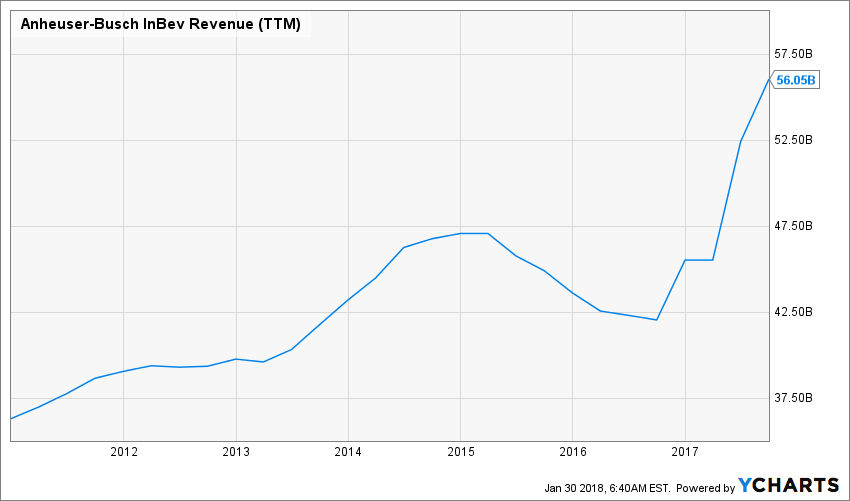The image size is (850, 501).
Task: Click the Powered by text
Action: coord(706,487)
